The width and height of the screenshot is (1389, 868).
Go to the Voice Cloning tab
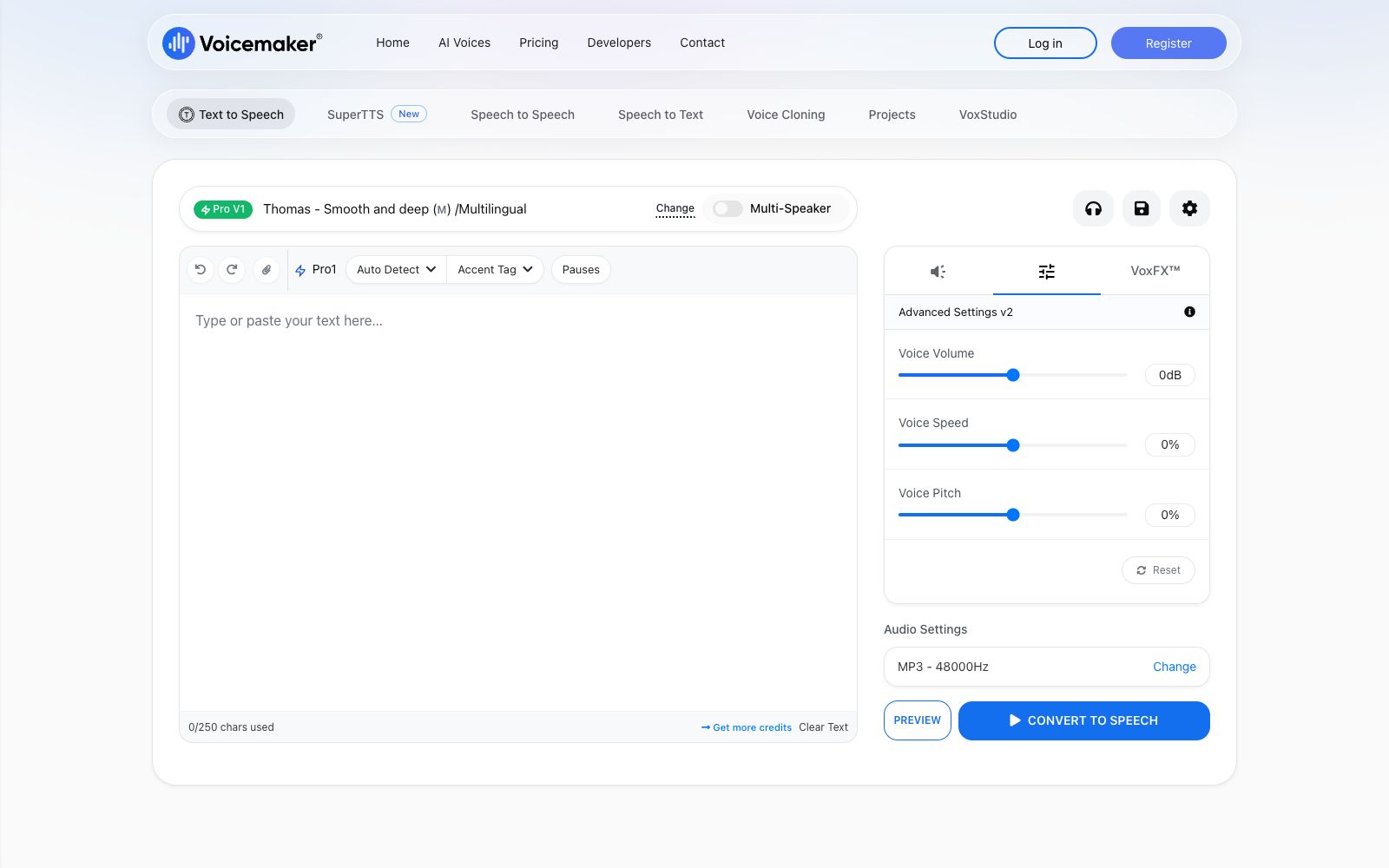click(786, 115)
